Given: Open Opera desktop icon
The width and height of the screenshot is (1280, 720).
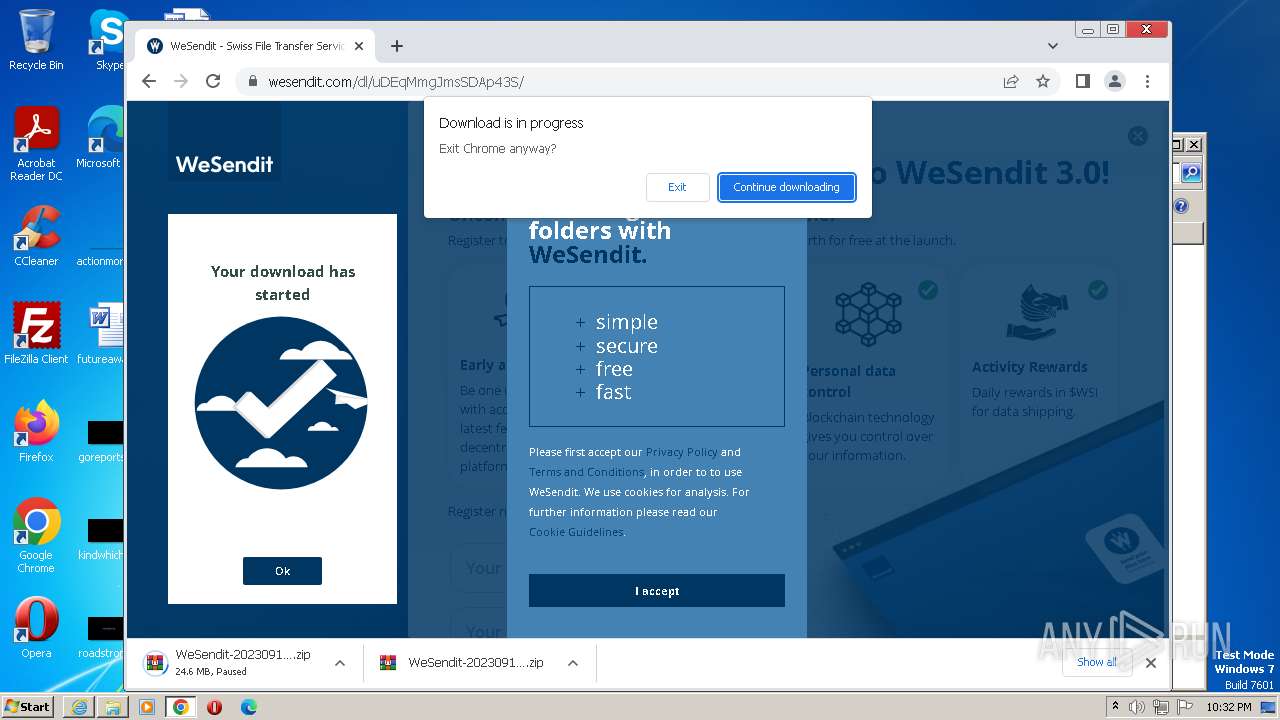Looking at the screenshot, I should tap(36, 628).
